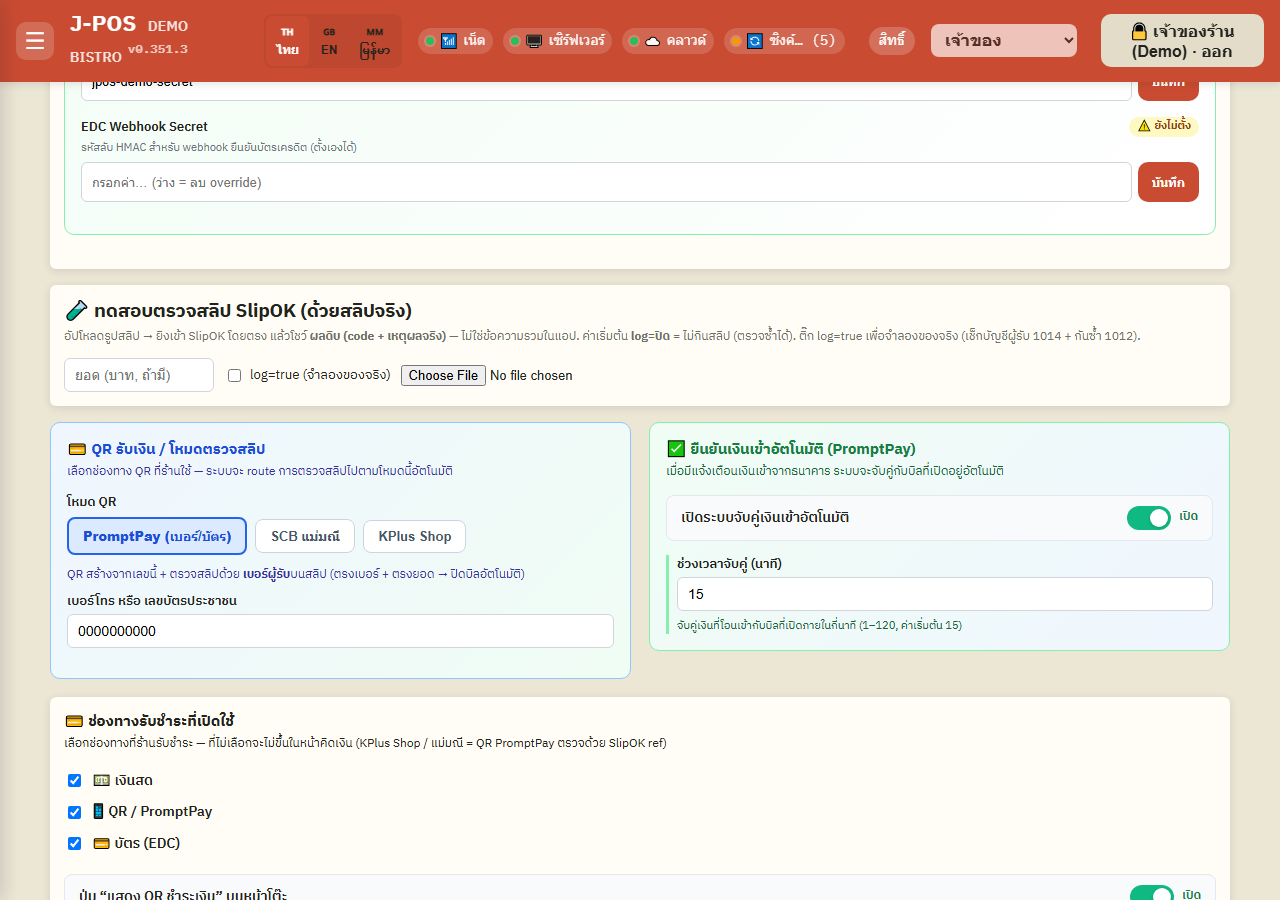The width and height of the screenshot is (1280, 900).
Task: Toggle auto payment matching switch
Action: [1149, 518]
